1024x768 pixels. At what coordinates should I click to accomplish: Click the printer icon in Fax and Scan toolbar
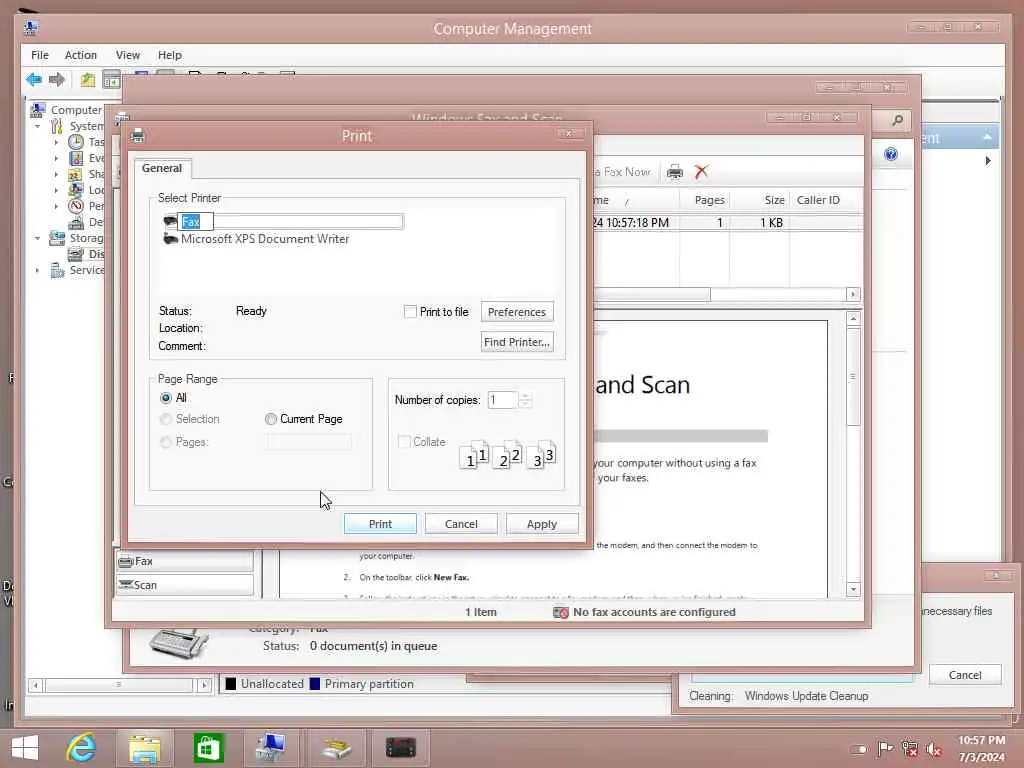point(675,172)
